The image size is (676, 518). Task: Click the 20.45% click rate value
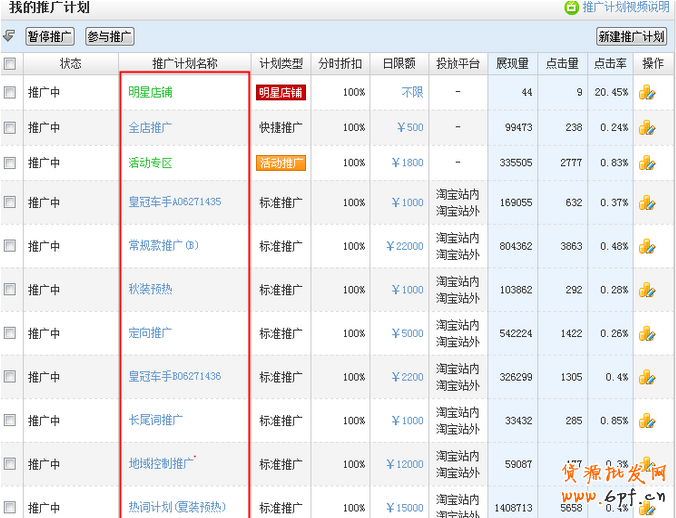(x=611, y=92)
